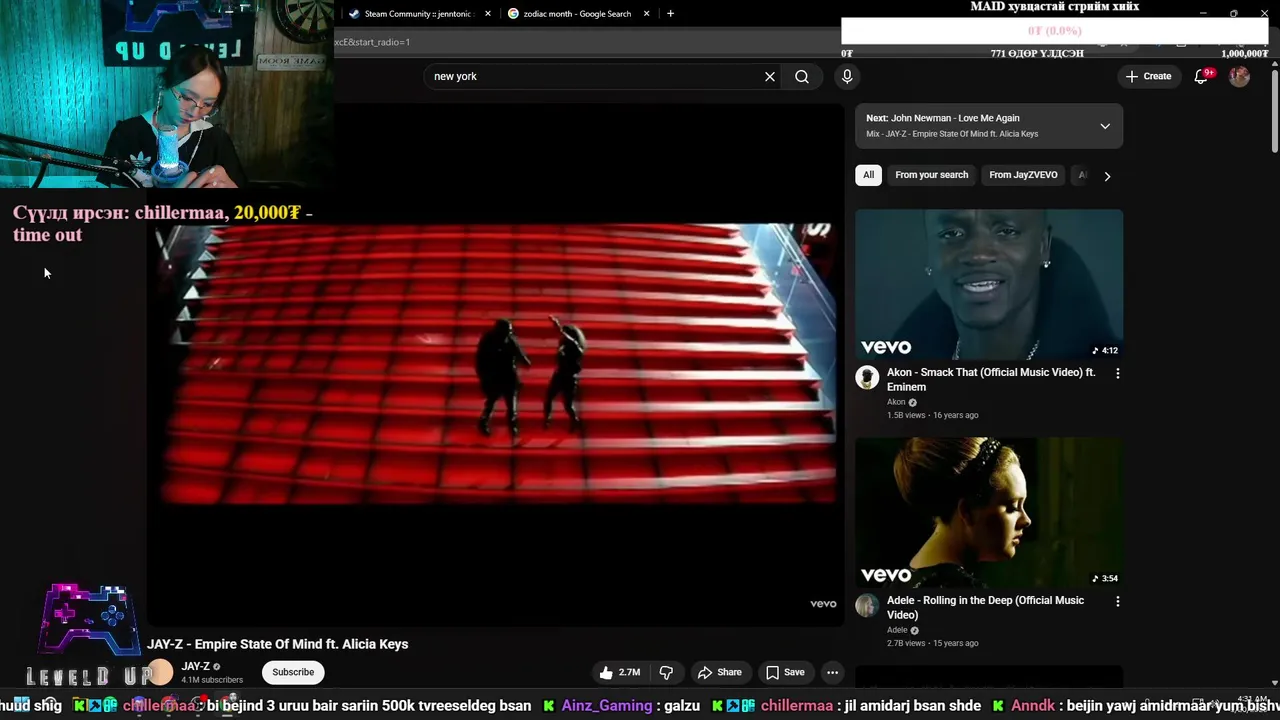Select the 'All' filter chip
This screenshot has height=720, width=1280.
coord(868,175)
